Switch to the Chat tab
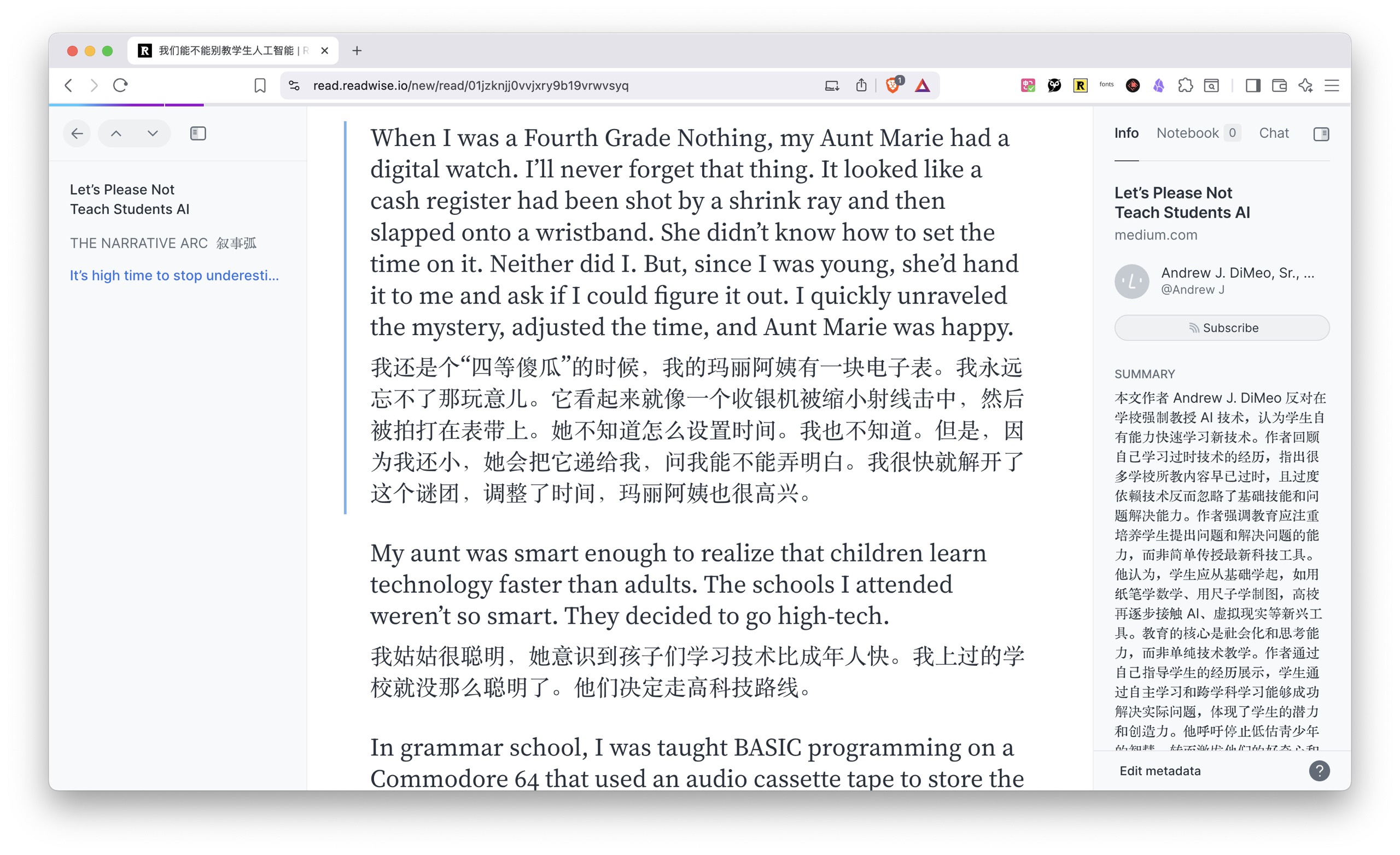1400x855 pixels. [1273, 133]
